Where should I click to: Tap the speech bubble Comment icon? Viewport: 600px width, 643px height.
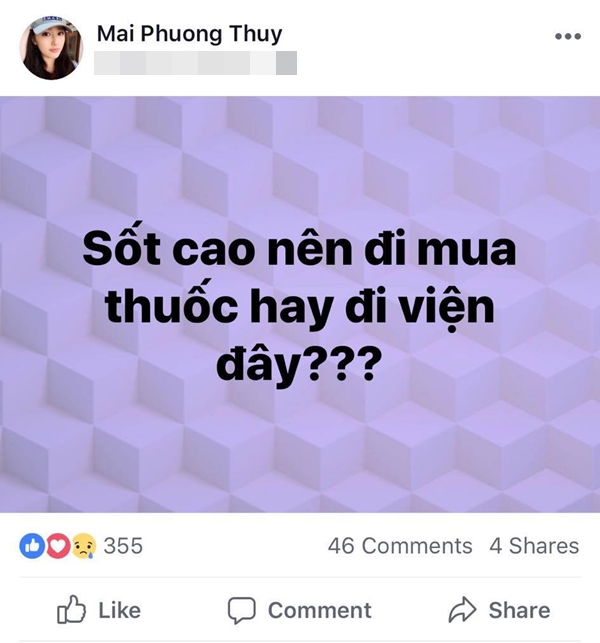coord(242,610)
